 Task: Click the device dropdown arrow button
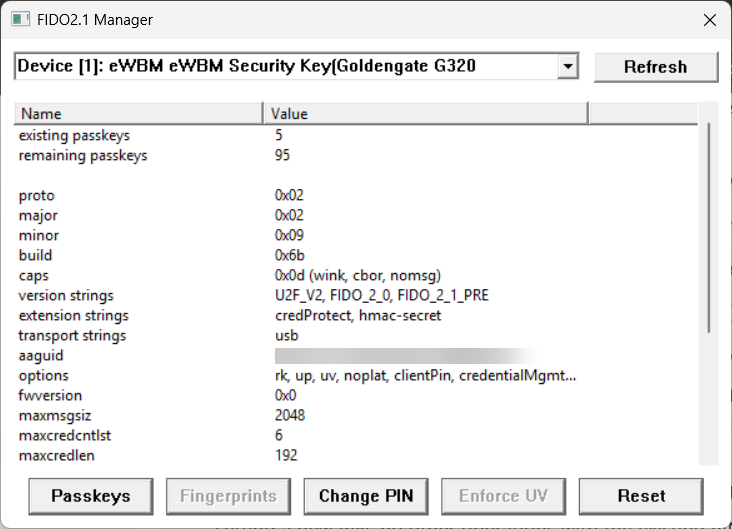(x=568, y=67)
